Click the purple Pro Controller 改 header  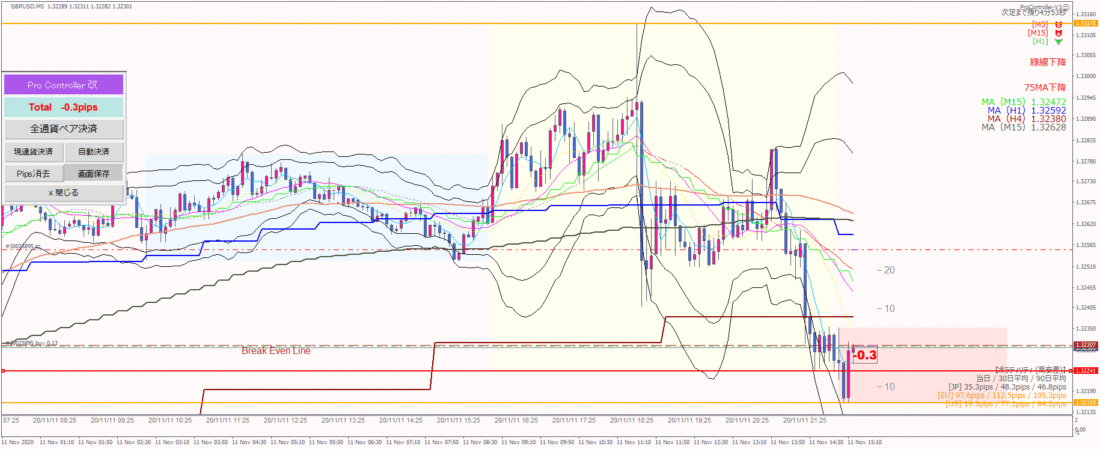tap(63, 85)
